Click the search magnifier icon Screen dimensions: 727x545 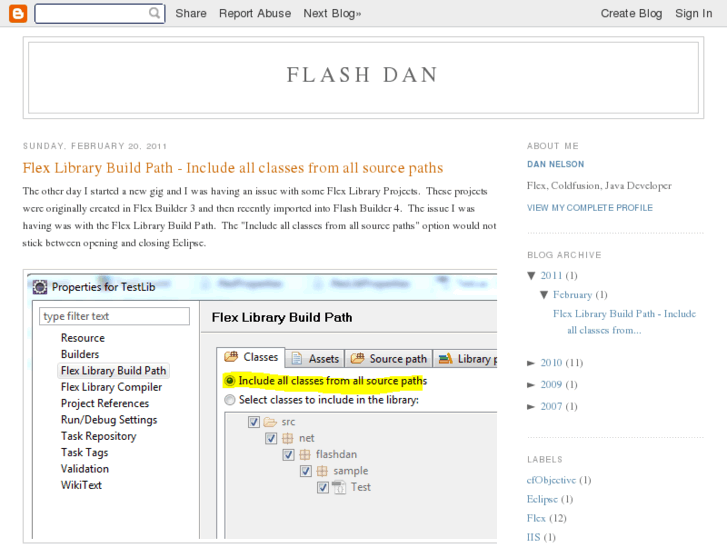154,13
